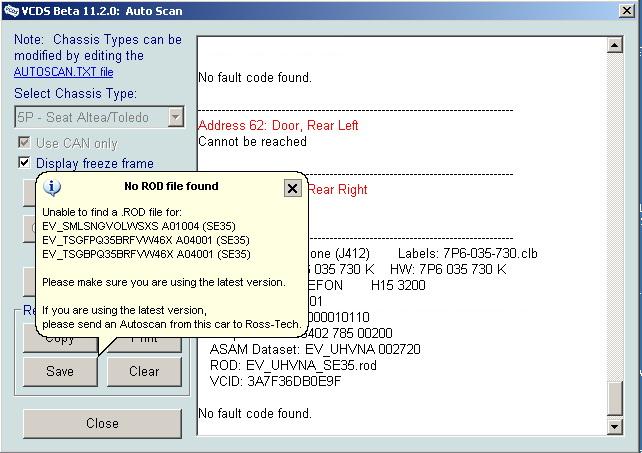Toggle the Display freeze frame checkbox
The height and width of the screenshot is (453, 642).
pyautogui.click(x=25, y=163)
